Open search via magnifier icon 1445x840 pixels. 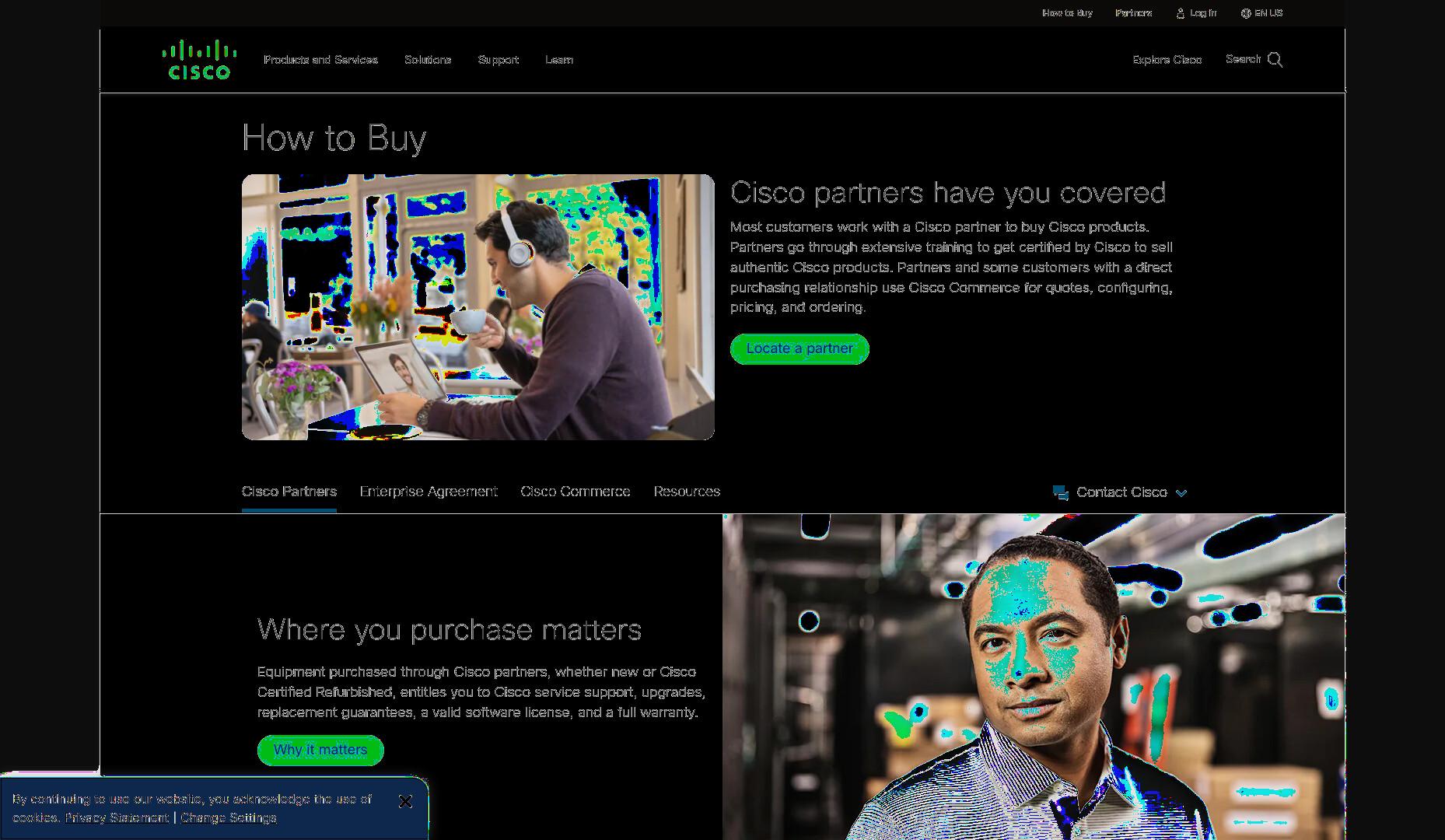pyautogui.click(x=1275, y=60)
